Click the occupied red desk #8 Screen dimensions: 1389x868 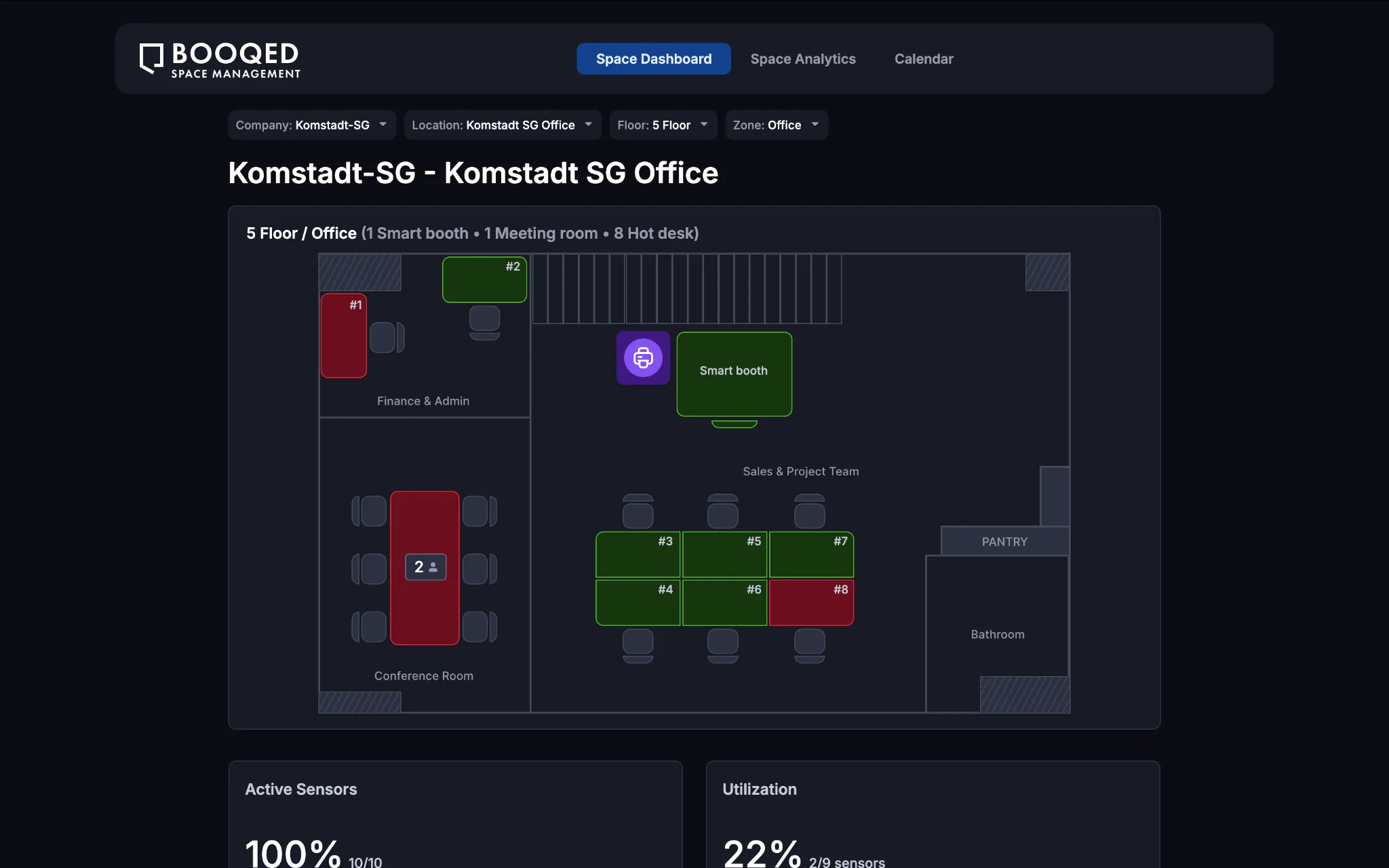click(x=811, y=602)
